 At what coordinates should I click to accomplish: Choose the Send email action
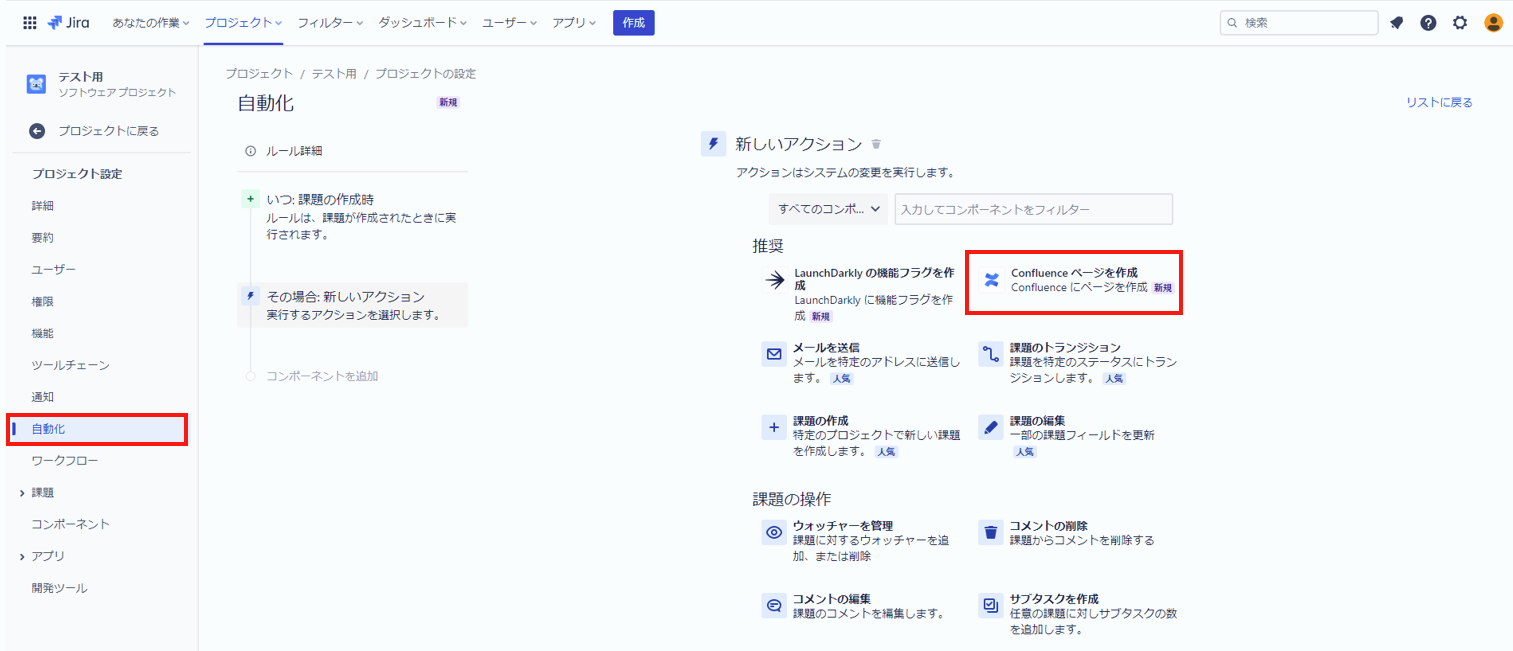pyautogui.click(x=860, y=364)
